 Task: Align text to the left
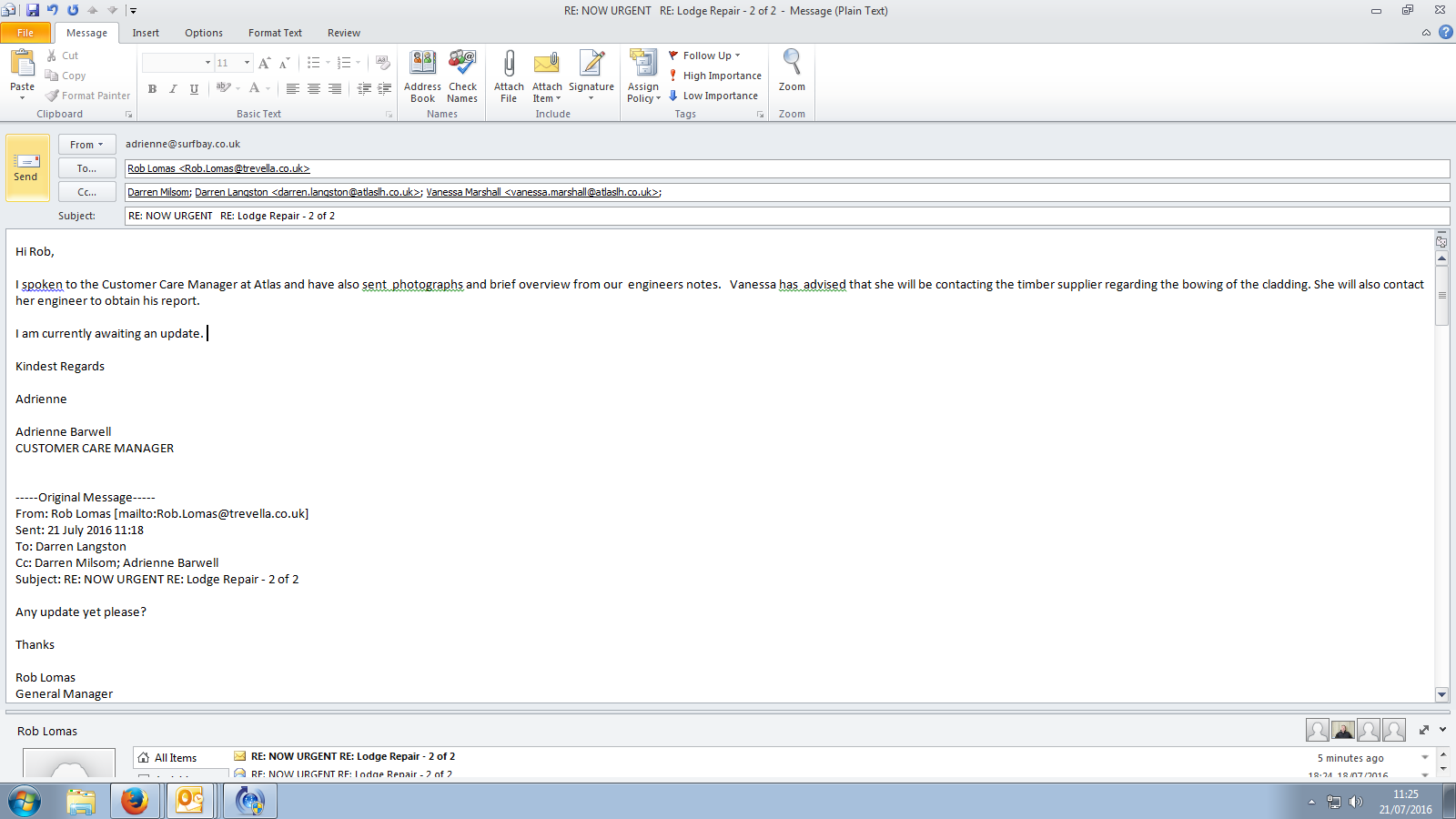(x=292, y=88)
